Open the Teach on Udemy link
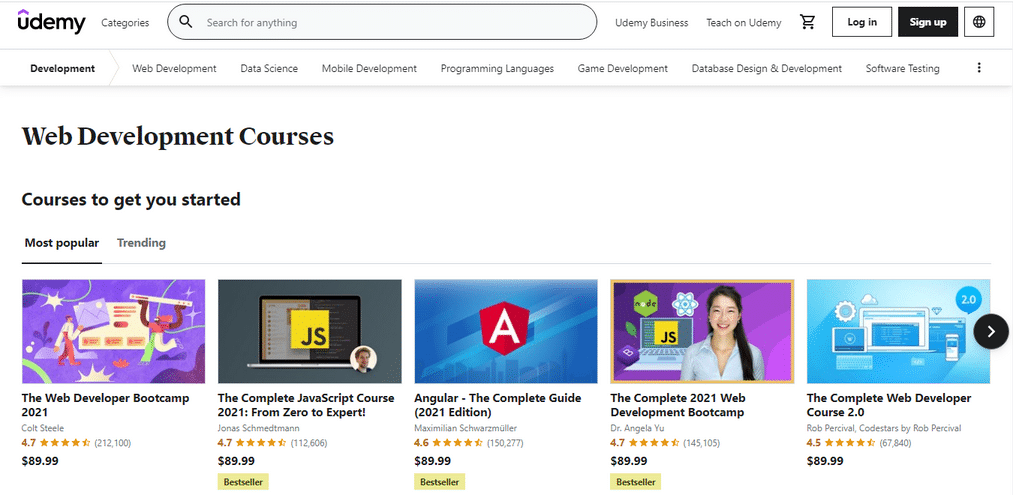Viewport: 1013px width, 495px height. pos(744,23)
